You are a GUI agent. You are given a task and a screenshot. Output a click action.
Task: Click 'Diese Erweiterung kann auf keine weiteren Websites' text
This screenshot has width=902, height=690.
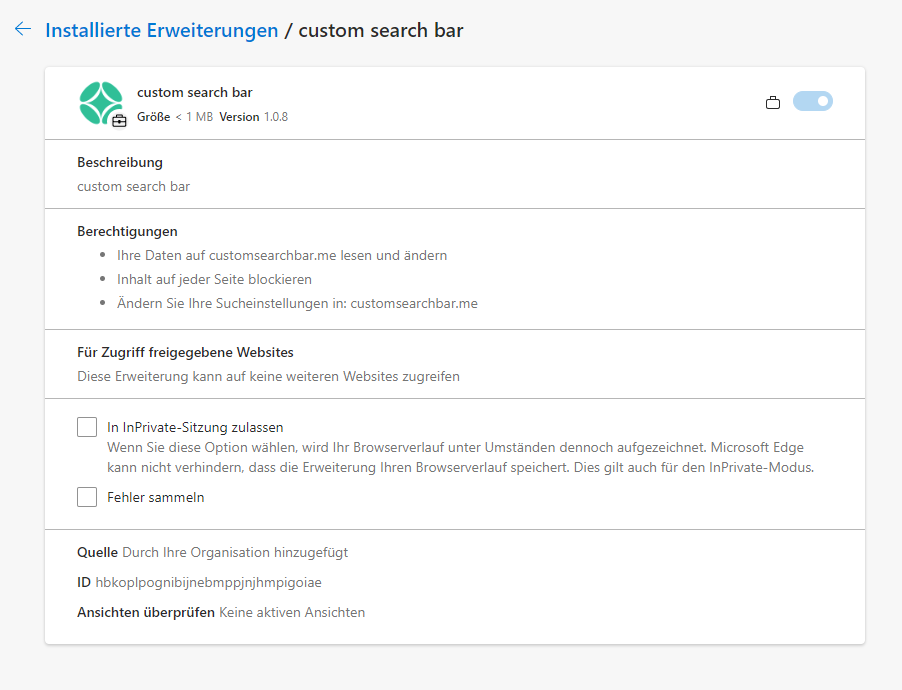269,376
